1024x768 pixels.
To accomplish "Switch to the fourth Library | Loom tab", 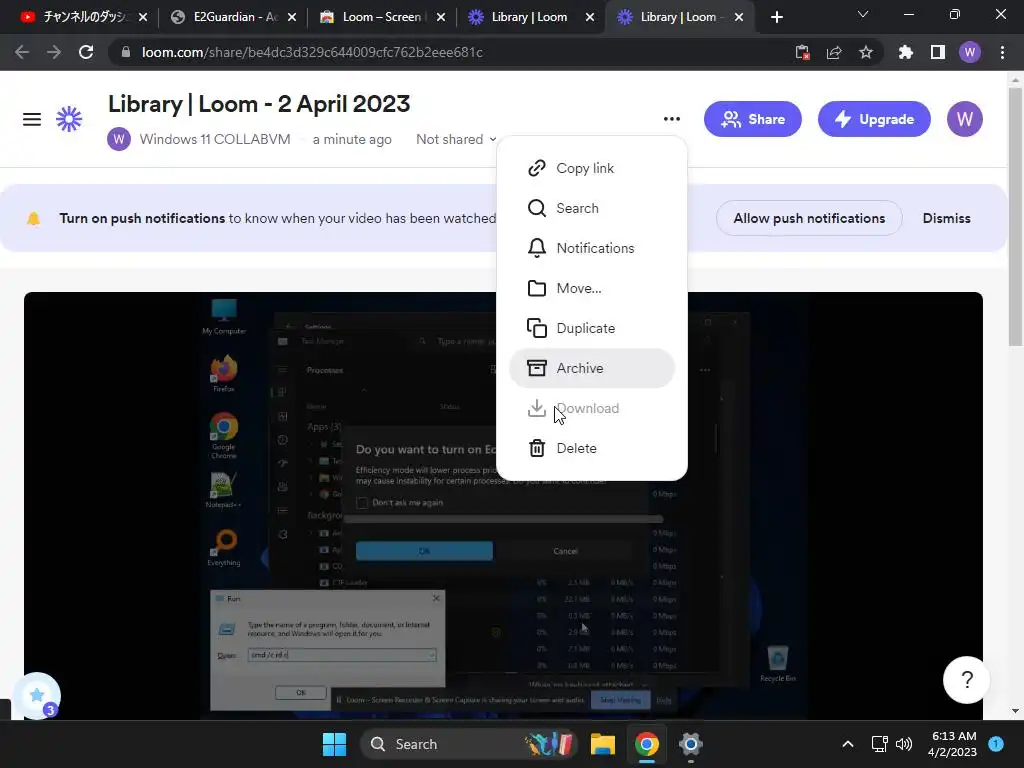I will click(x=531, y=17).
